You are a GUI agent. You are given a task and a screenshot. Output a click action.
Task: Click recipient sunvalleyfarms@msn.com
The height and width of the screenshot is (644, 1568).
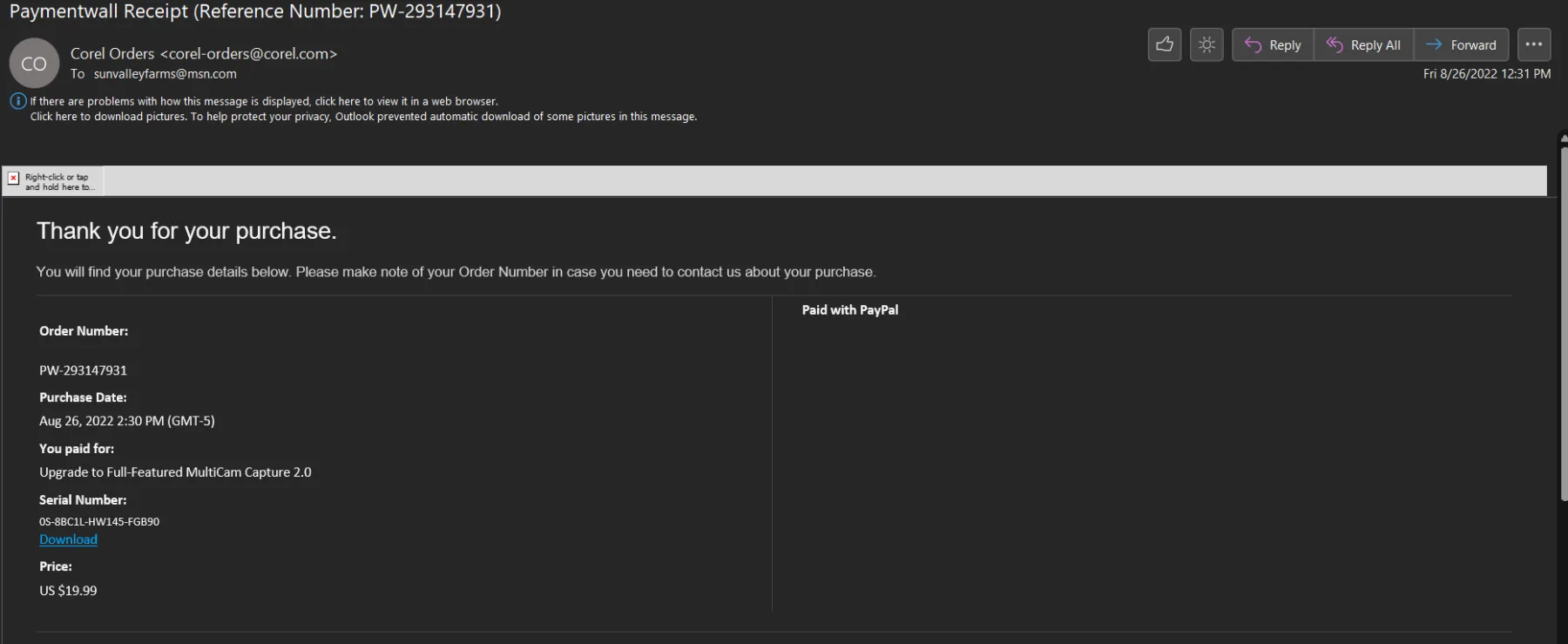click(x=166, y=74)
